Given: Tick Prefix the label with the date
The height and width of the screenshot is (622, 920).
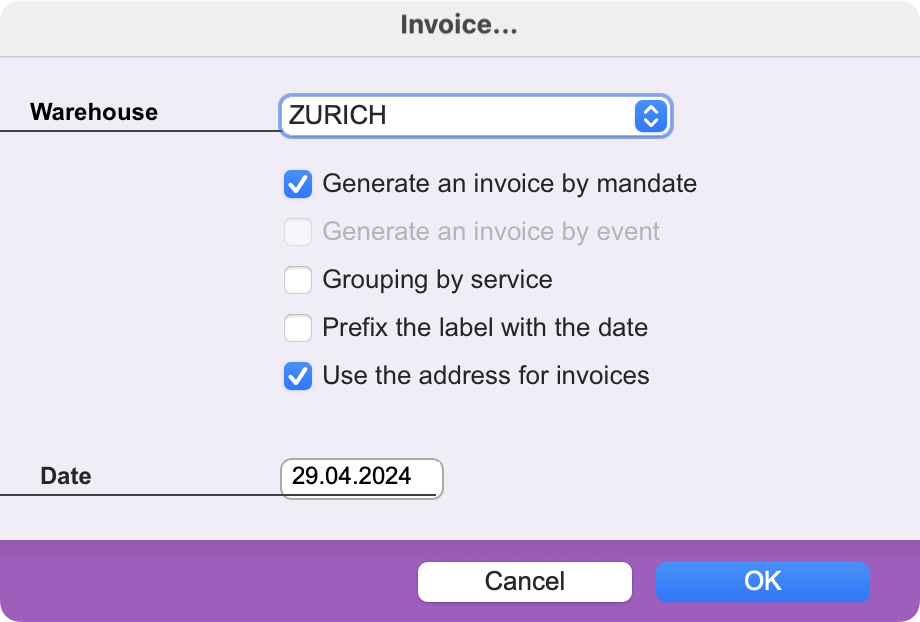Looking at the screenshot, I should (x=298, y=328).
